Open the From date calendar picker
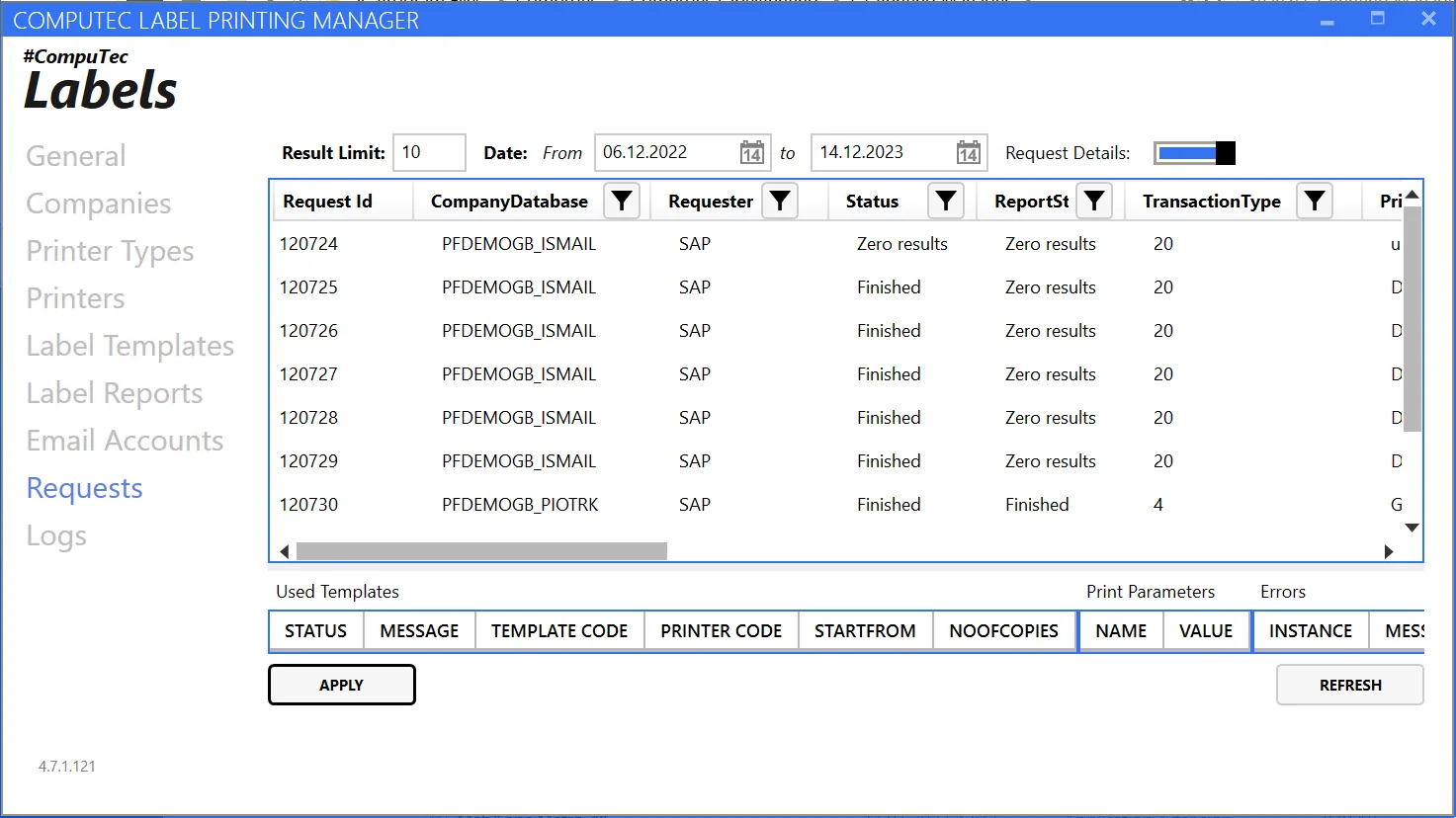 click(751, 153)
